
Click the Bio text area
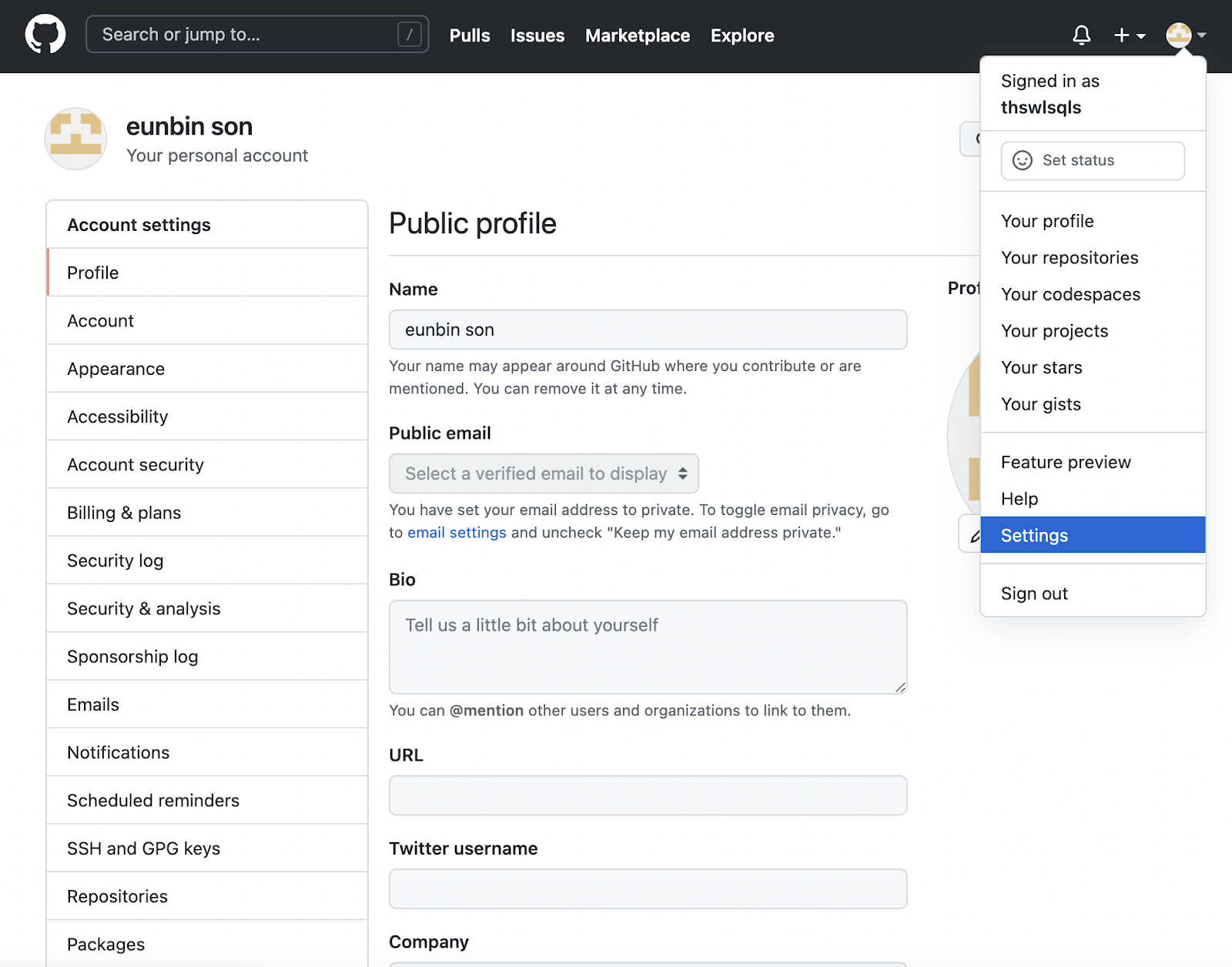[x=648, y=647]
